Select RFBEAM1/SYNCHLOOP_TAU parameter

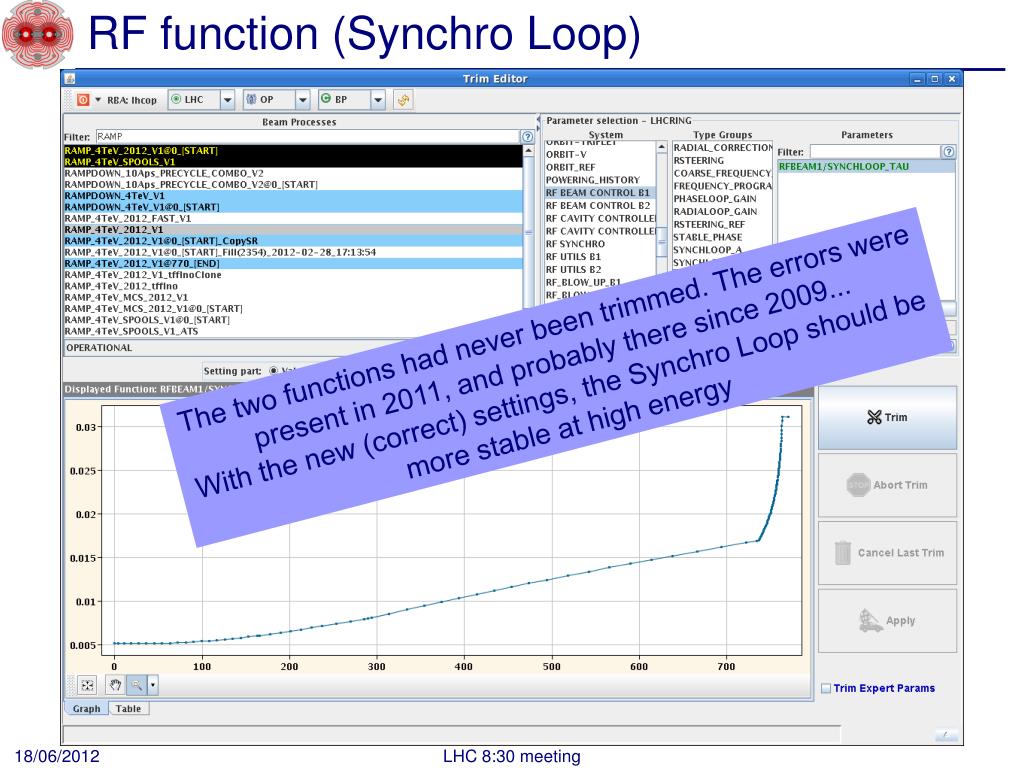click(x=866, y=167)
